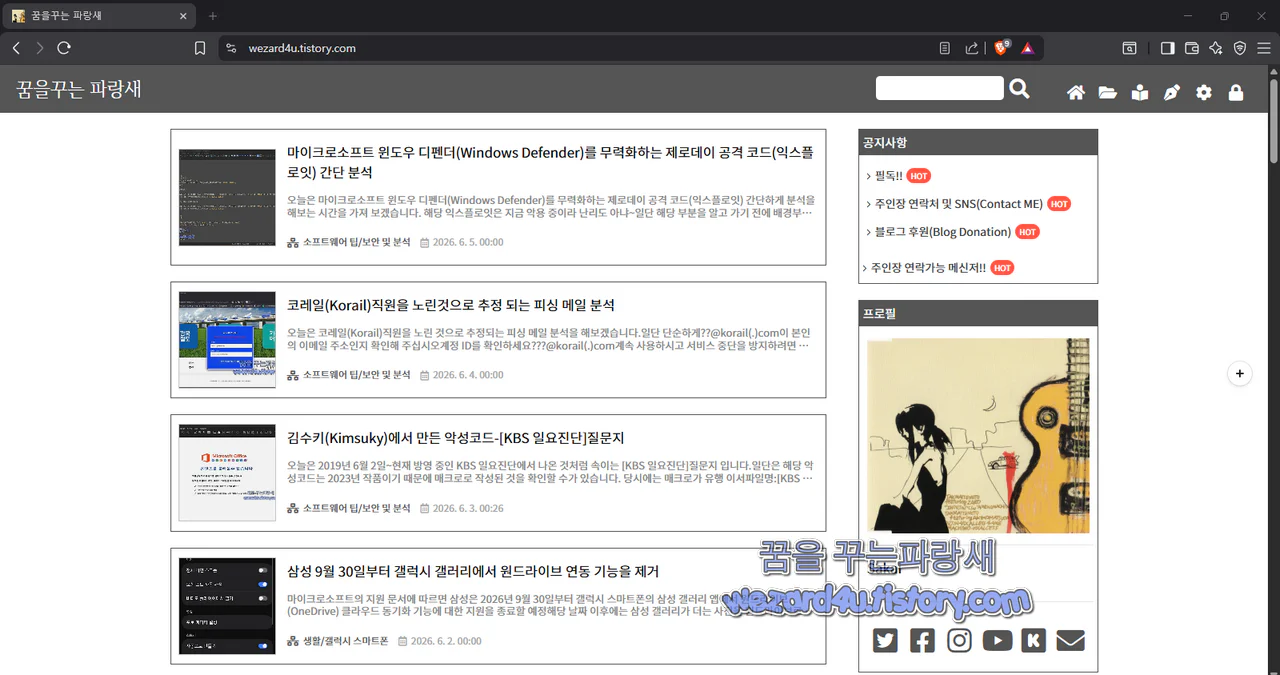Viewport: 1280px width, 675px height.
Task: Toggle the browser sidebar panel icon
Action: pos(1167,48)
